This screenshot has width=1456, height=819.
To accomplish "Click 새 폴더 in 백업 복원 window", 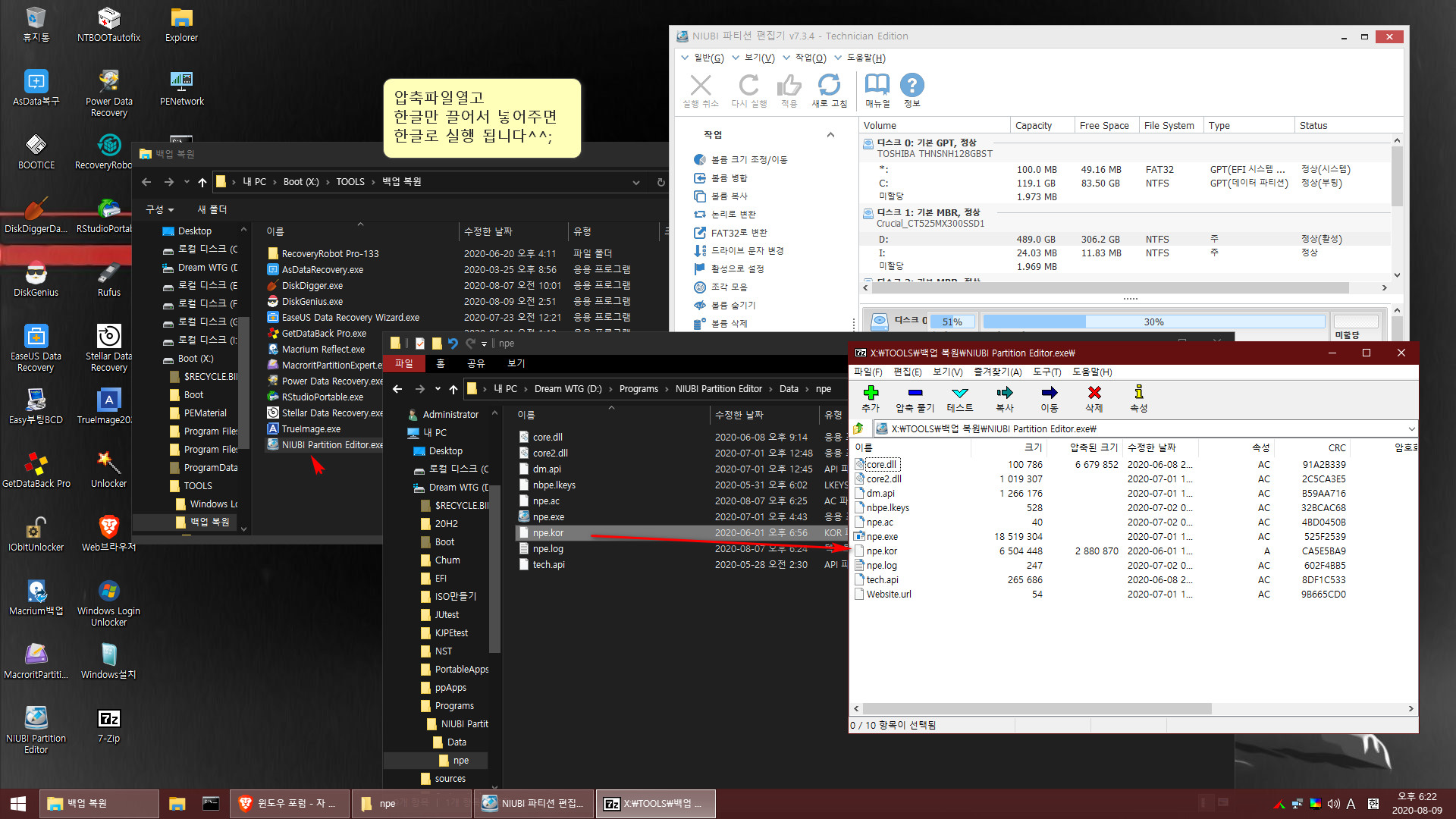I will (x=212, y=209).
